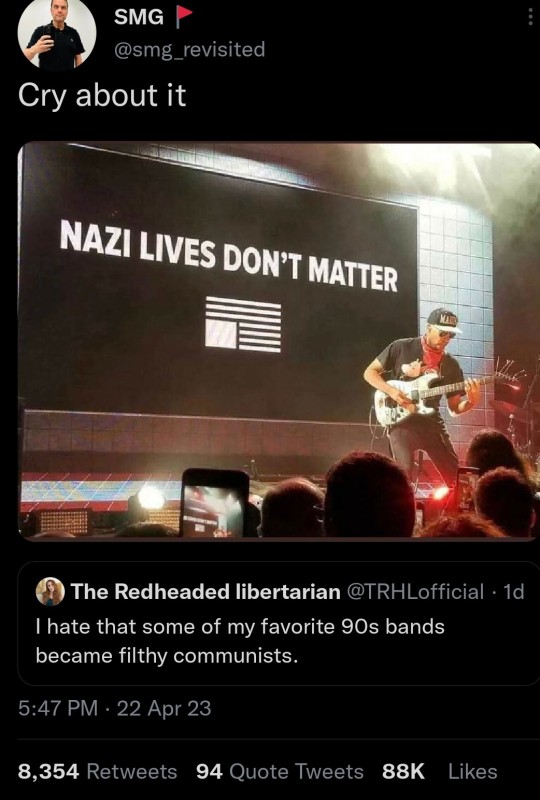
Task: Click the SMG display name
Action: coord(138,17)
